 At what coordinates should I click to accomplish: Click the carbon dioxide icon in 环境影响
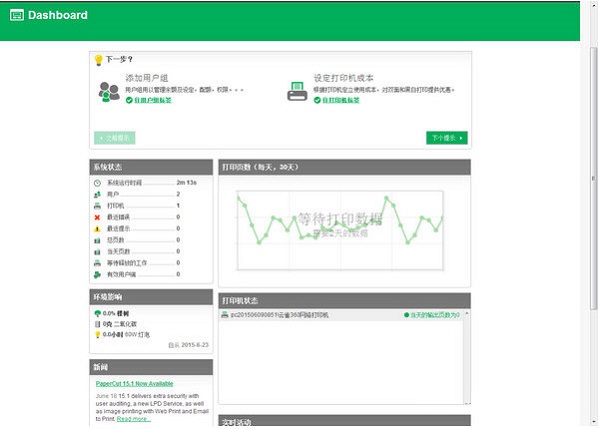[x=98, y=324]
